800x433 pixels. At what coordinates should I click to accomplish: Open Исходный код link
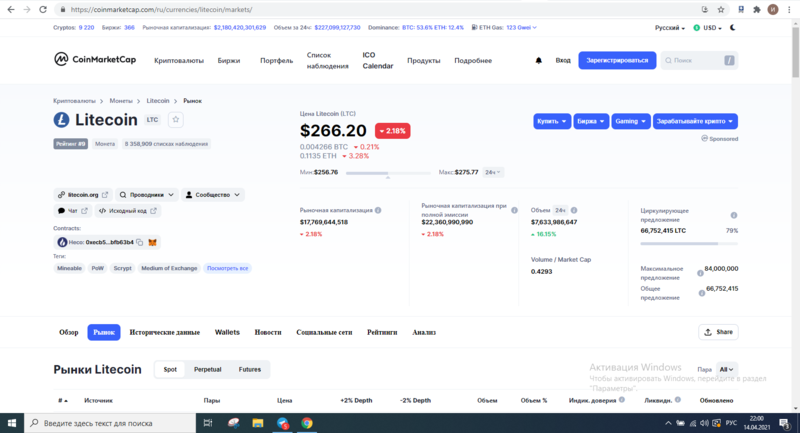128,211
